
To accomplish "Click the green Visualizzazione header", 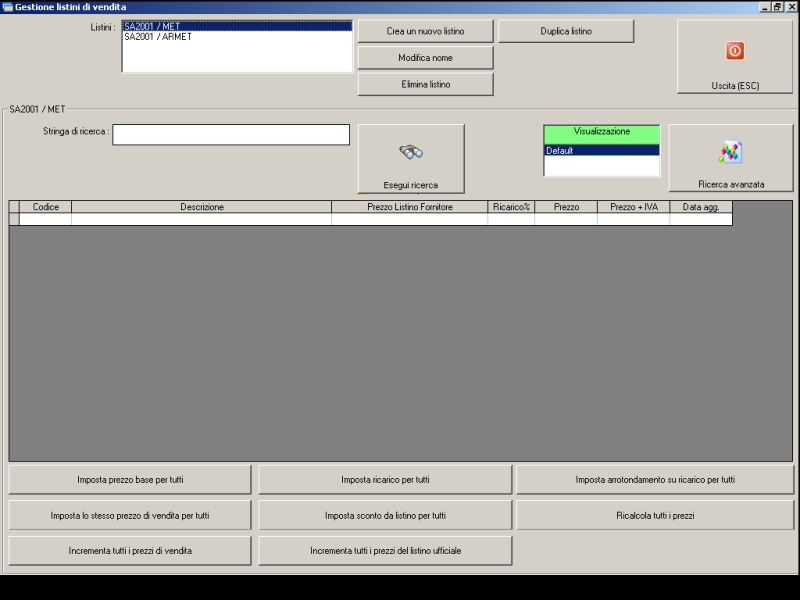I will pos(602,135).
